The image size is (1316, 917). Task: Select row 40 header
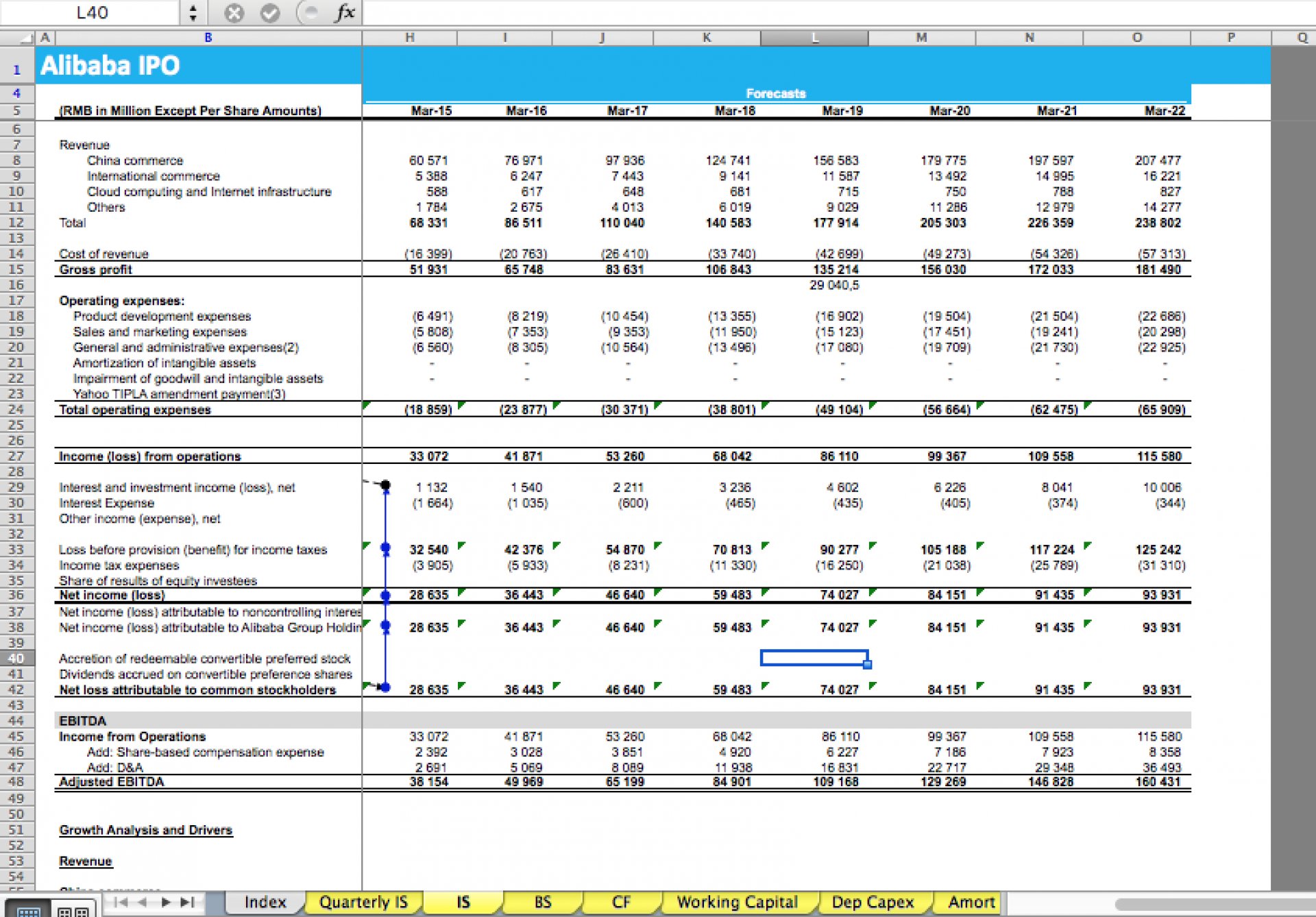point(16,659)
